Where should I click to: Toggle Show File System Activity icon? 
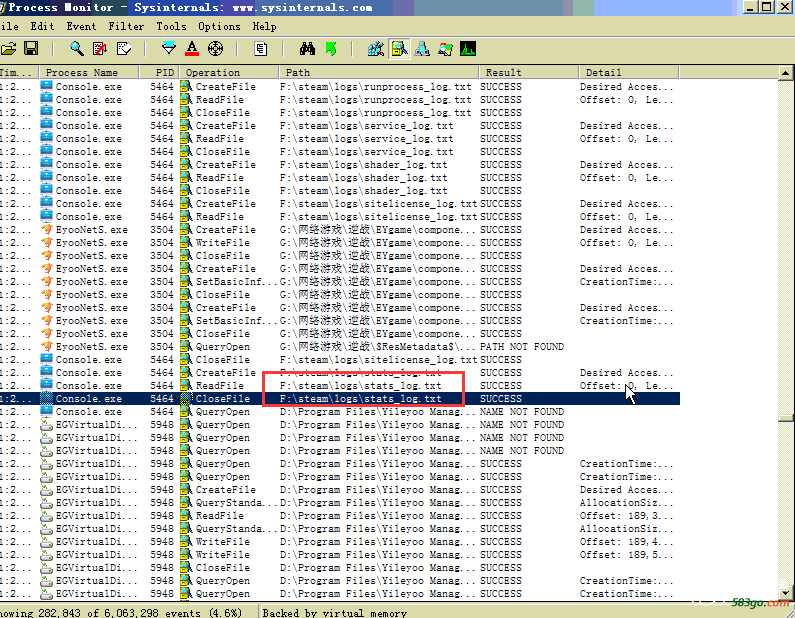coord(399,49)
